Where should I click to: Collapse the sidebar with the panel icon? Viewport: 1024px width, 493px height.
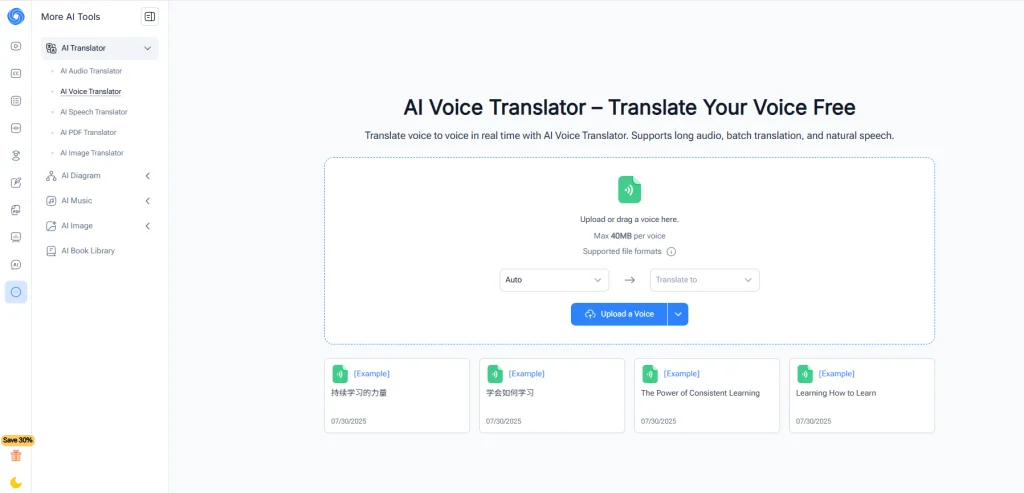[x=150, y=17]
